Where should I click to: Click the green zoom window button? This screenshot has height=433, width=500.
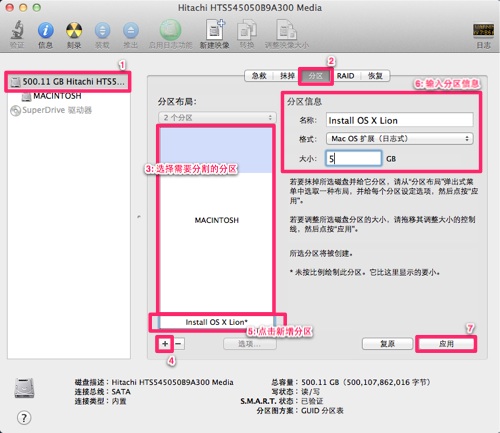[x=37, y=7]
